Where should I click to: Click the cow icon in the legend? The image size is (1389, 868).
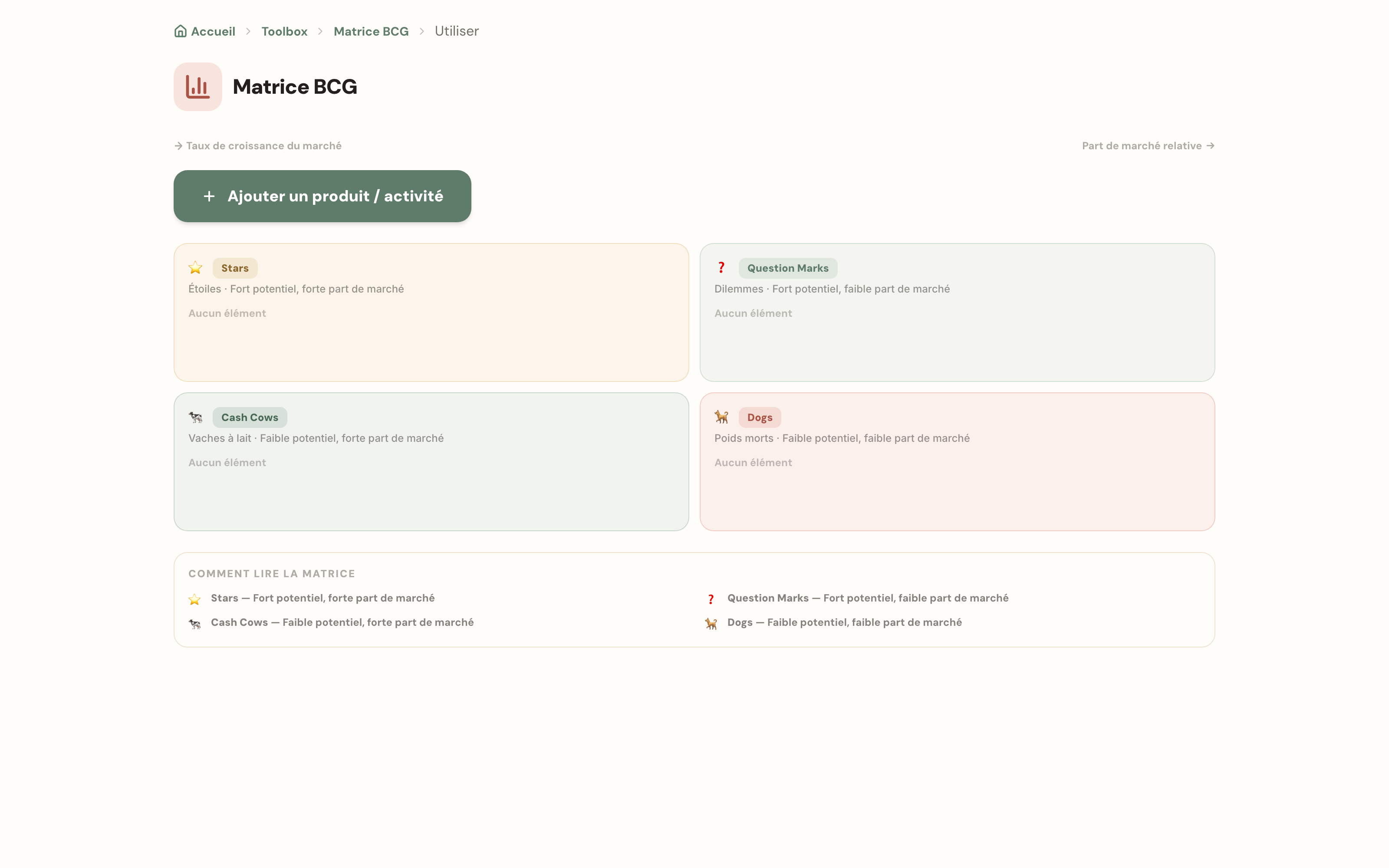point(194,624)
